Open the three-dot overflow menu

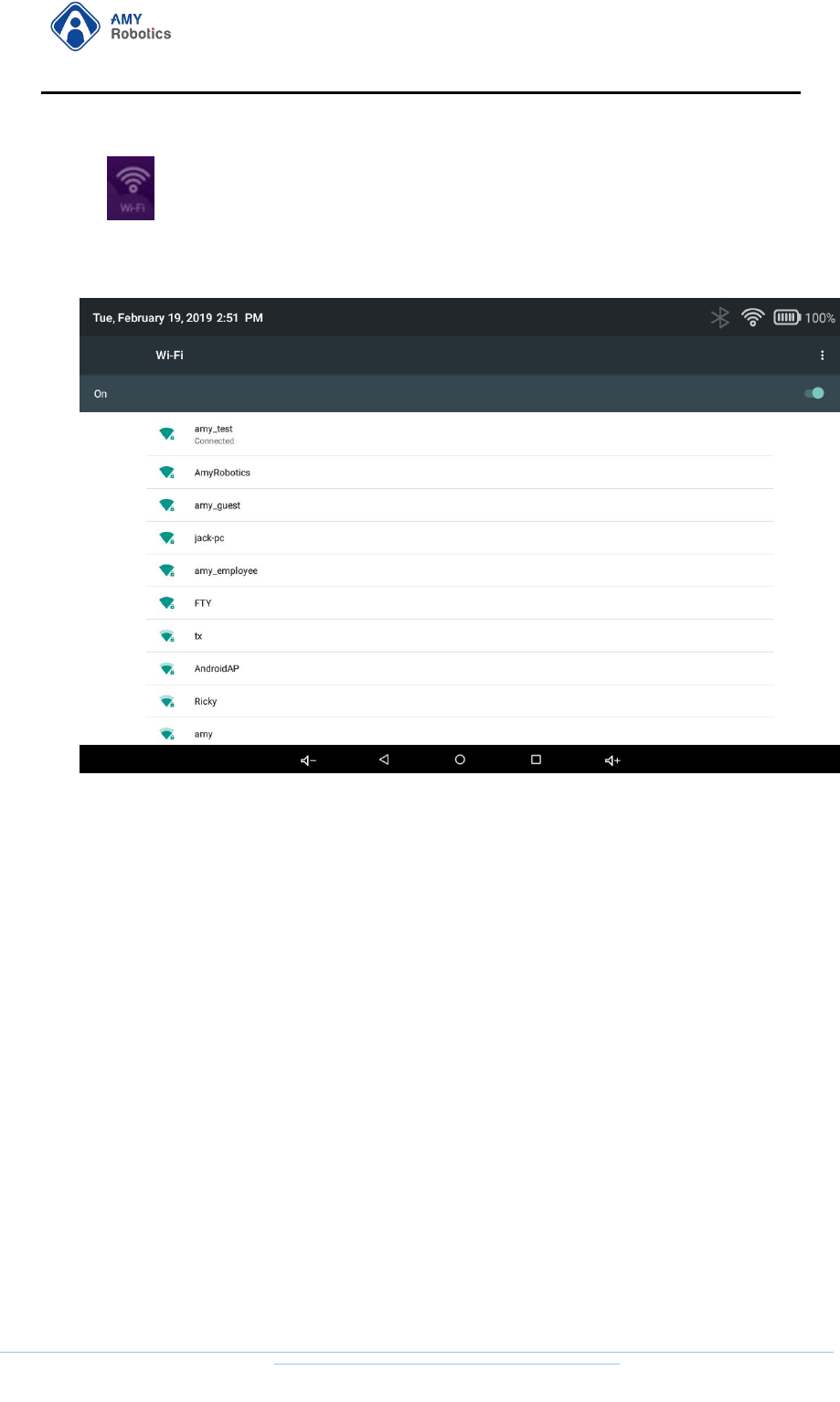(822, 356)
